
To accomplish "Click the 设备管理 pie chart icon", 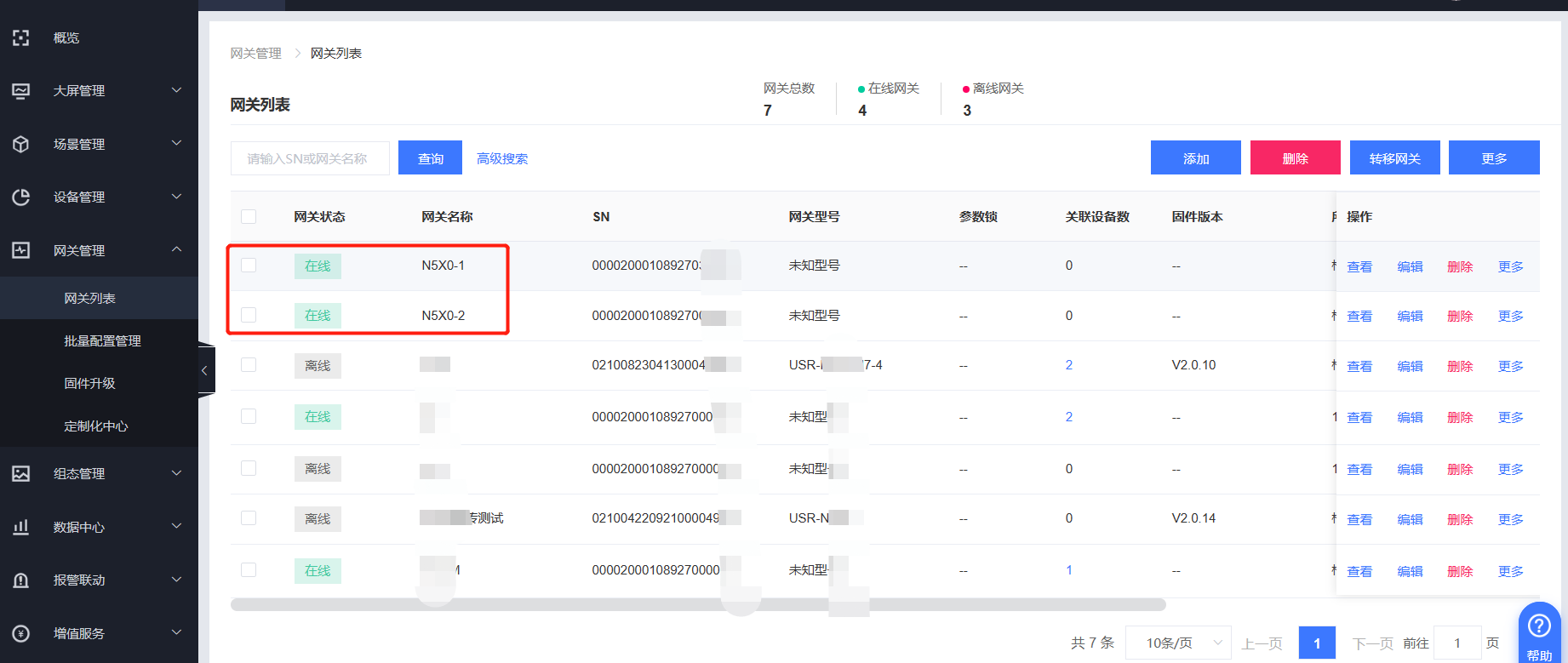I will tap(21, 197).
